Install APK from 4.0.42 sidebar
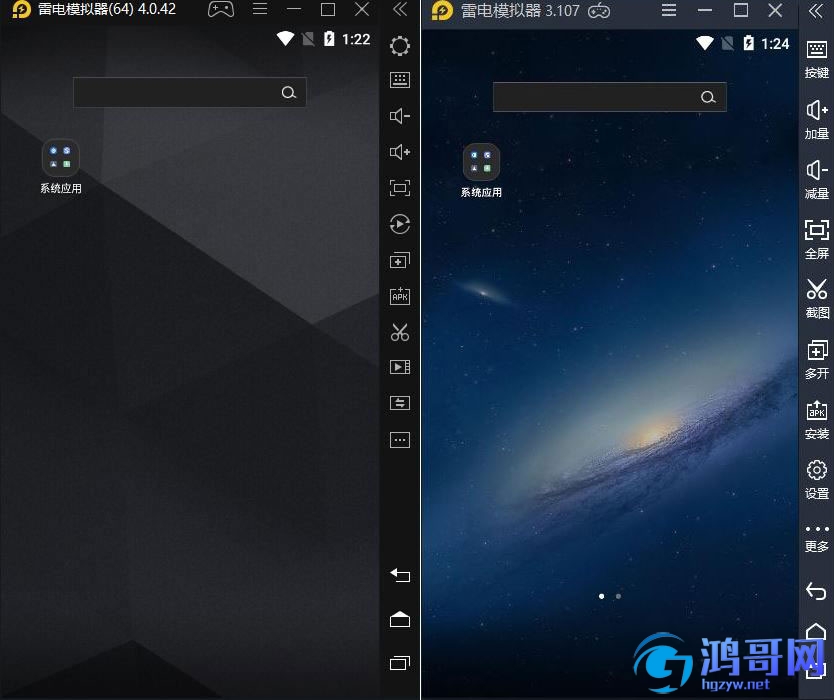The image size is (834, 700). 400,296
